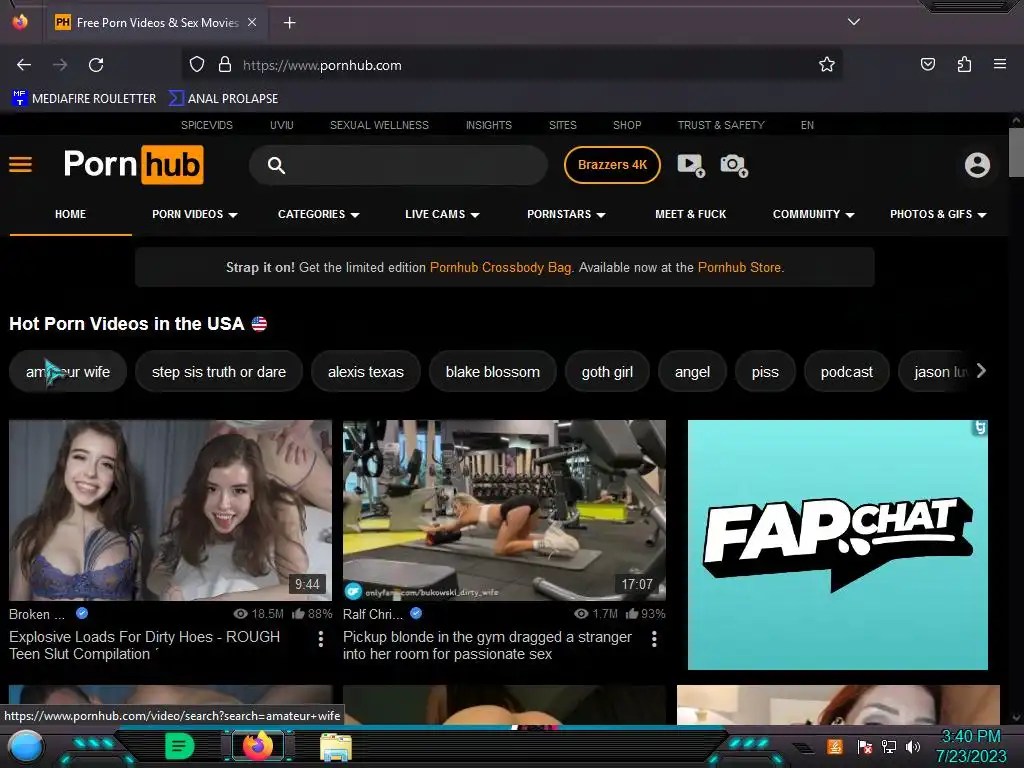Click the verified badge beside Ralf Chri...

coord(416,613)
